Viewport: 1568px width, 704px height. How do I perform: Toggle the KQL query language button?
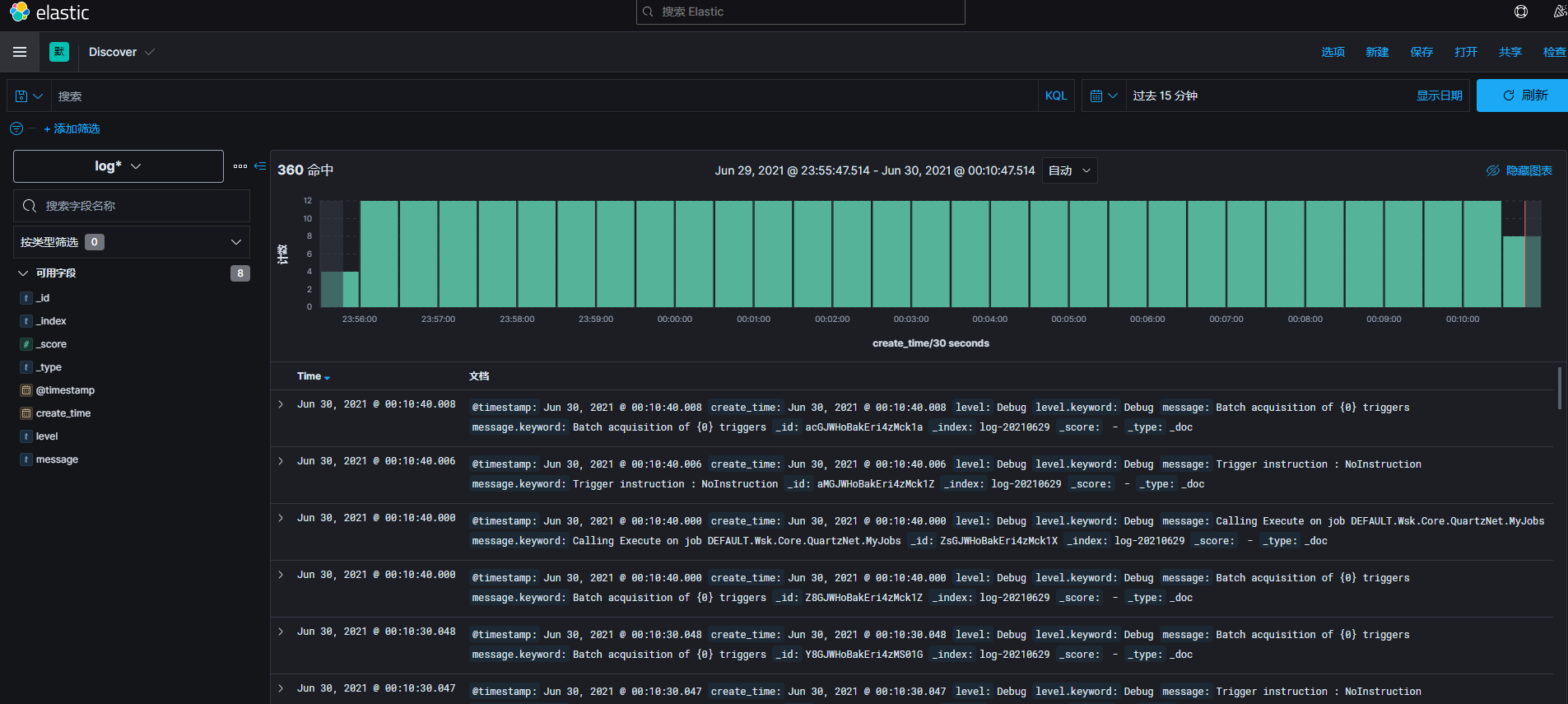point(1056,96)
